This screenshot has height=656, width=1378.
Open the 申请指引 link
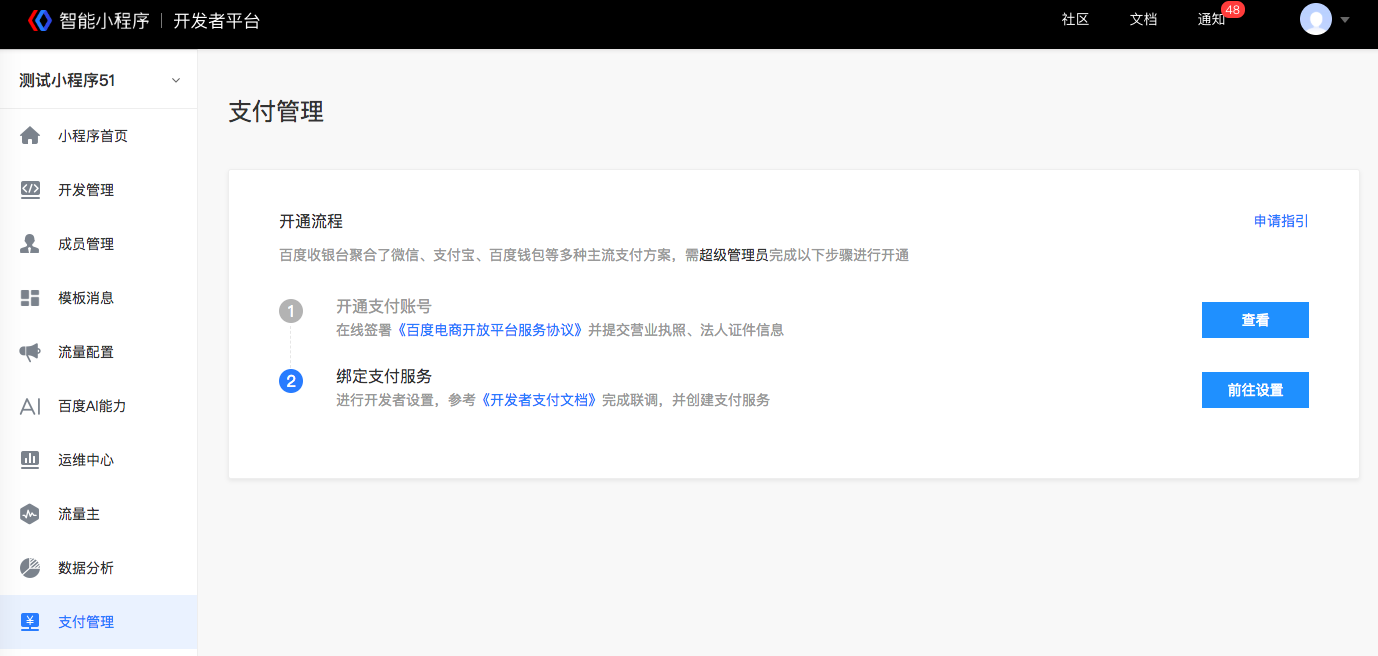(x=1281, y=221)
